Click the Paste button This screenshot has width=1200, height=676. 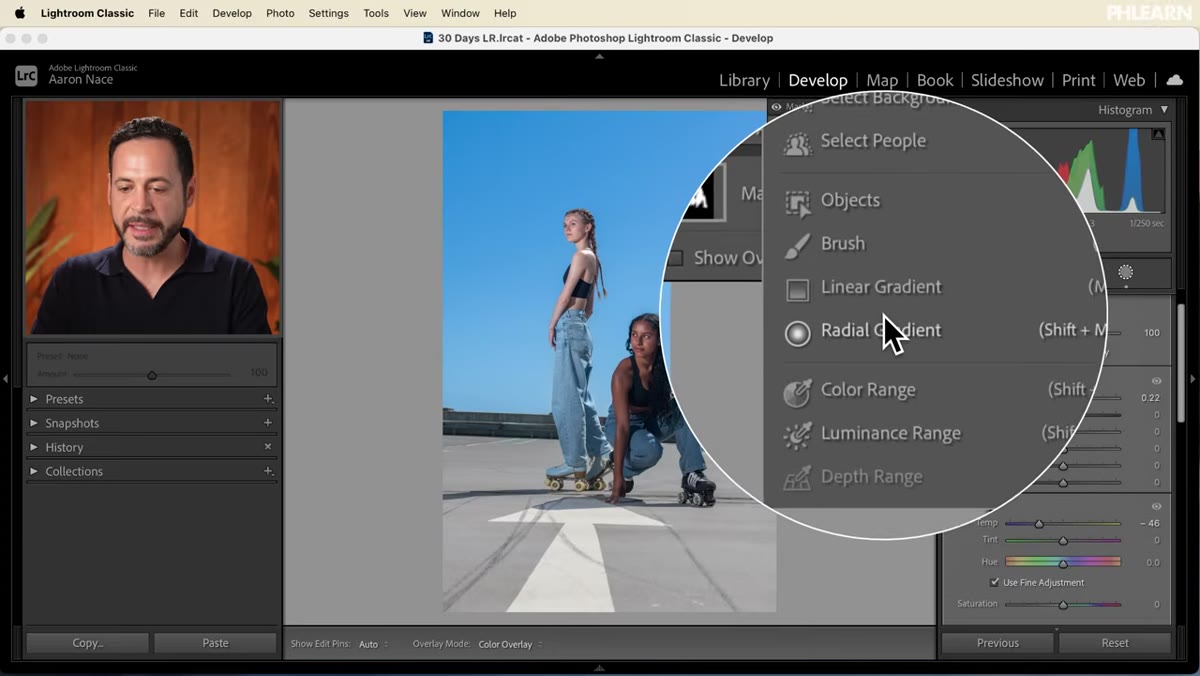pyautogui.click(x=215, y=643)
